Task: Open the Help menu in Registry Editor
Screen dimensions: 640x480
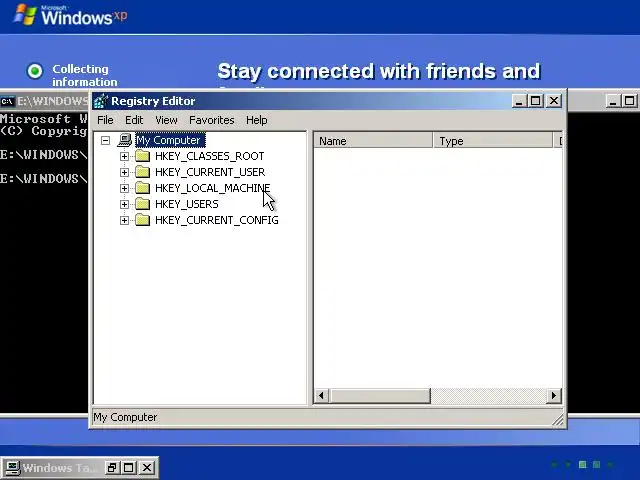Action: coord(256,120)
